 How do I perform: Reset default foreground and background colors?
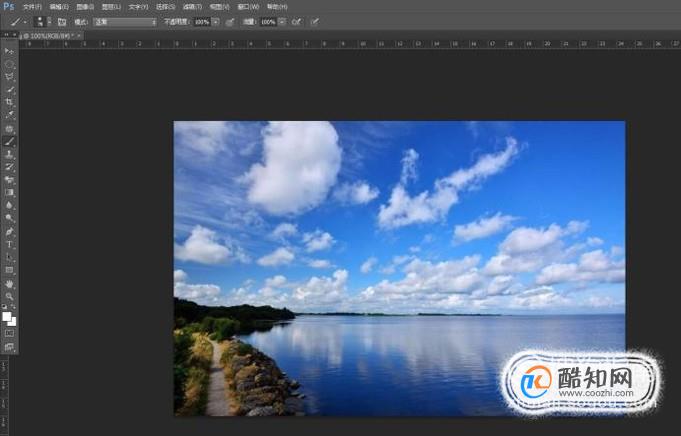[x=4, y=307]
